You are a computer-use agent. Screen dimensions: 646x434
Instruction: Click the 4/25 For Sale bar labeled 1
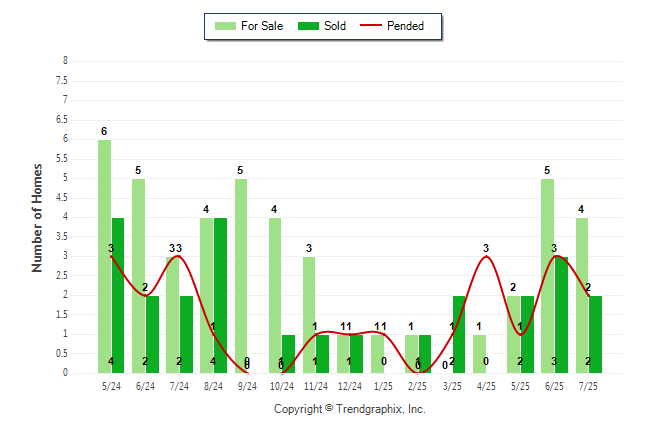coord(480,354)
